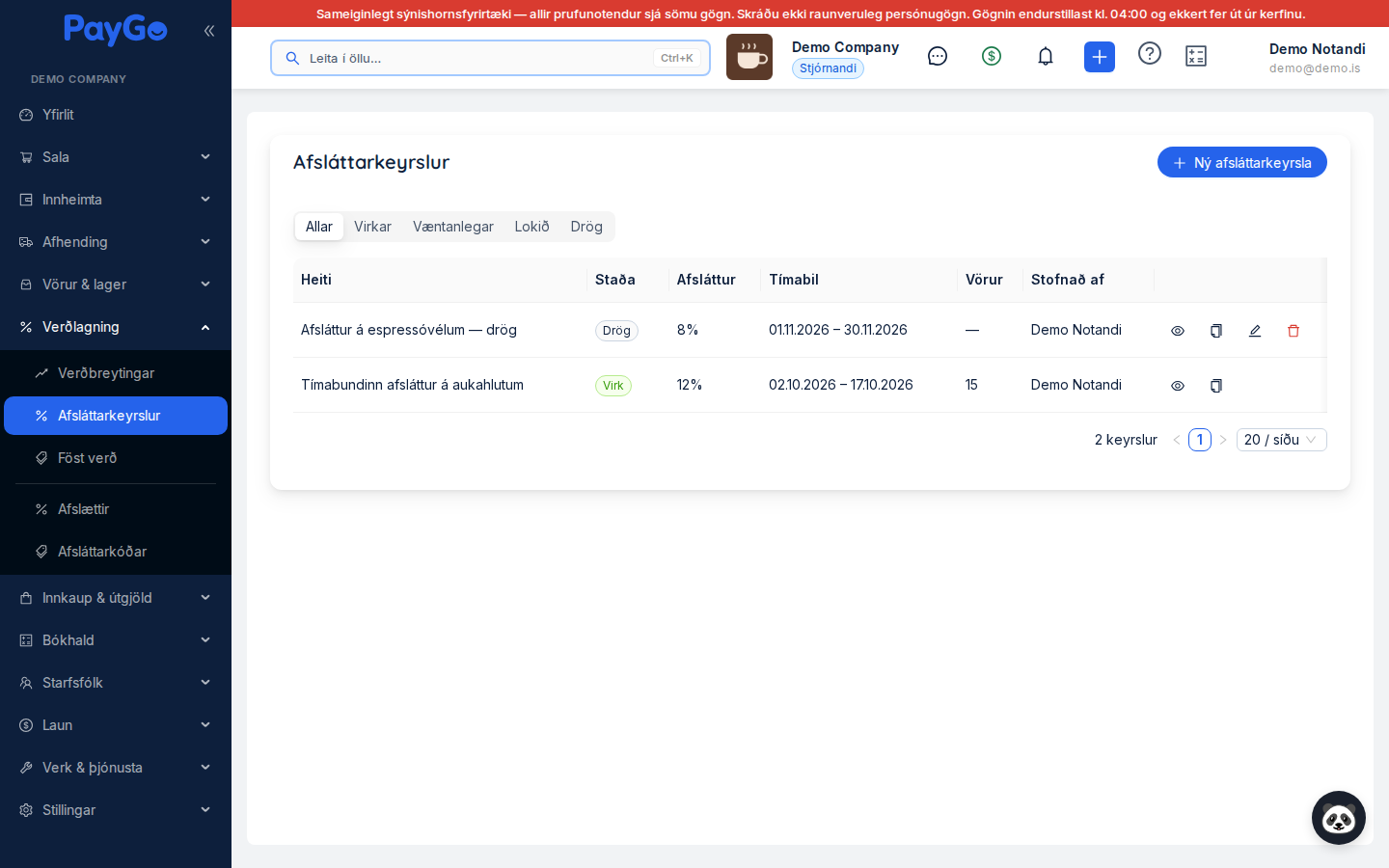Click the coffee cup company logo
This screenshot has width=1389, height=868.
pos(749,57)
